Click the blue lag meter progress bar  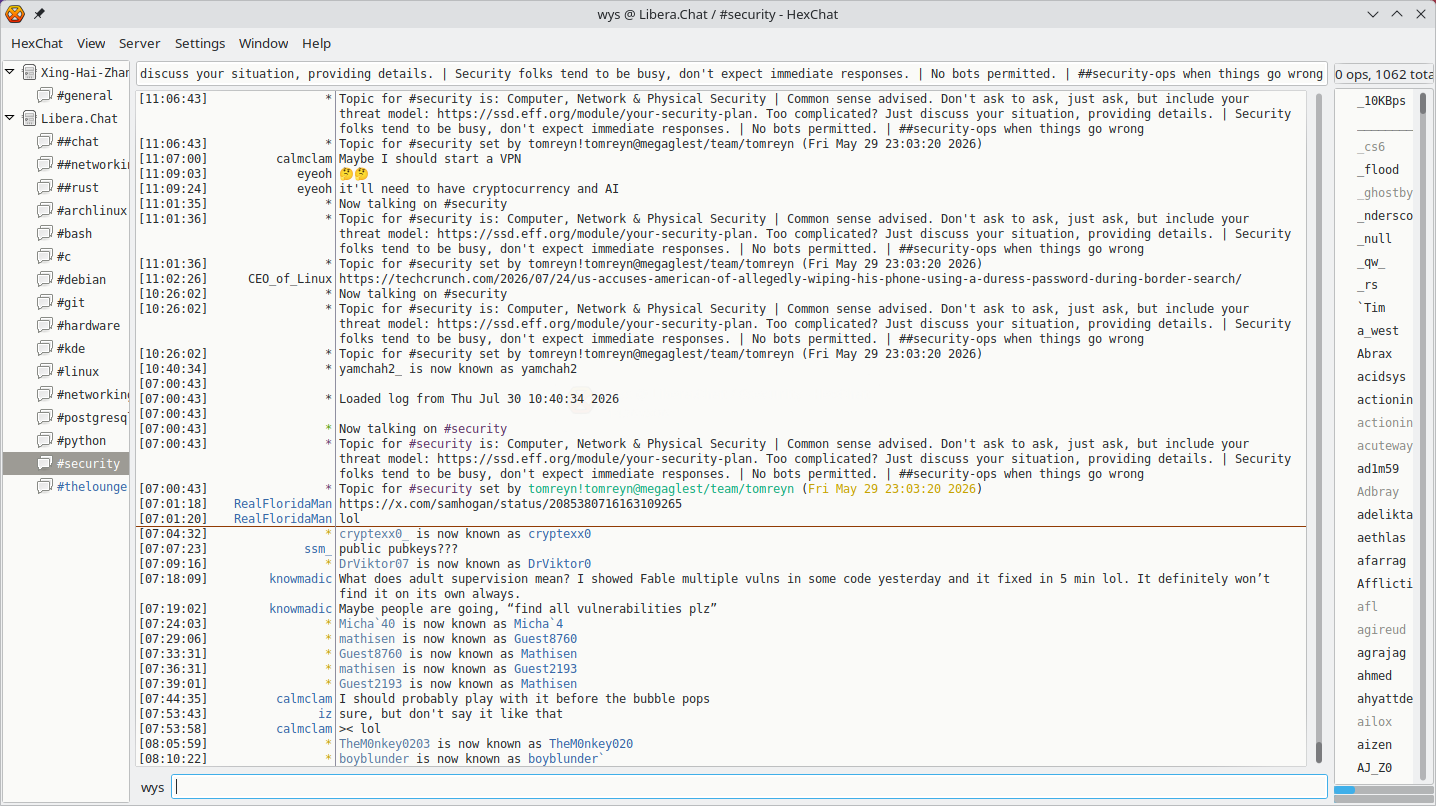[x=1344, y=790]
